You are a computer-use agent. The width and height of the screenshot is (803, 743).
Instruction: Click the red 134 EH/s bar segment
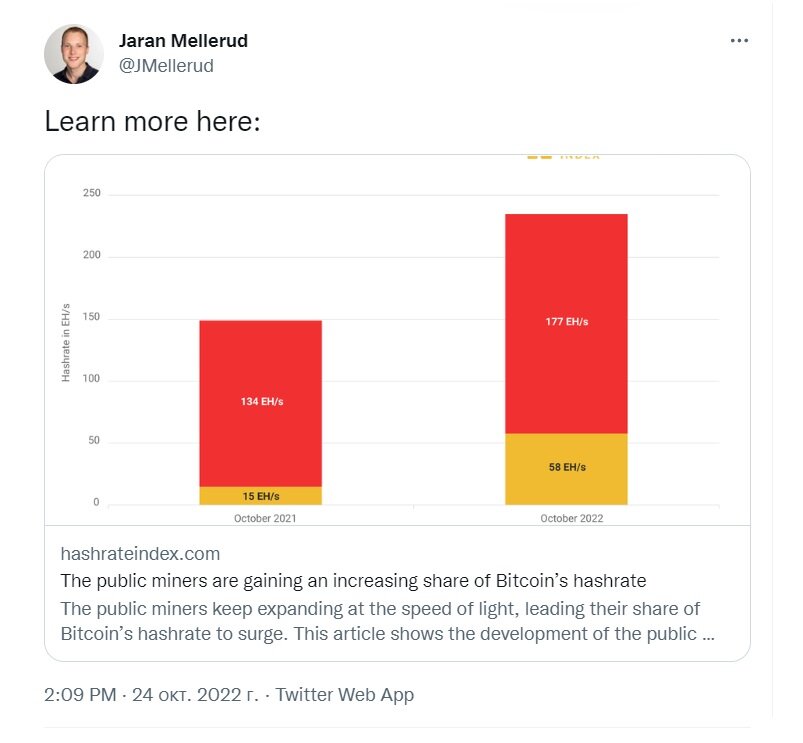pyautogui.click(x=261, y=404)
